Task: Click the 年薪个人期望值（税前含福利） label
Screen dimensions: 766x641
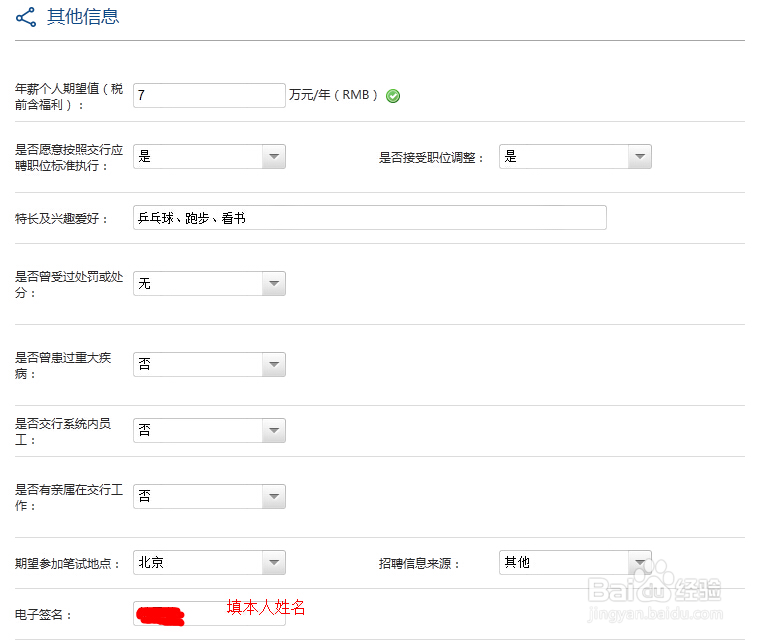Action: (69, 96)
